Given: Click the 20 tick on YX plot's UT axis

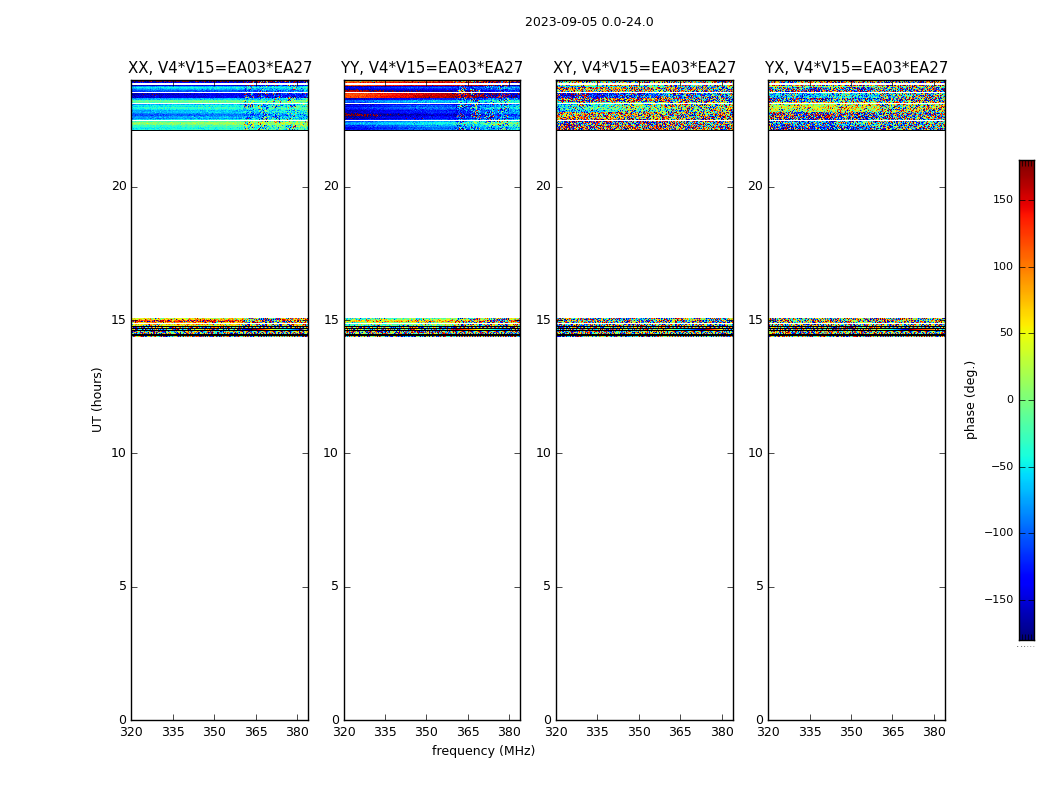Looking at the screenshot, I should [x=755, y=186].
